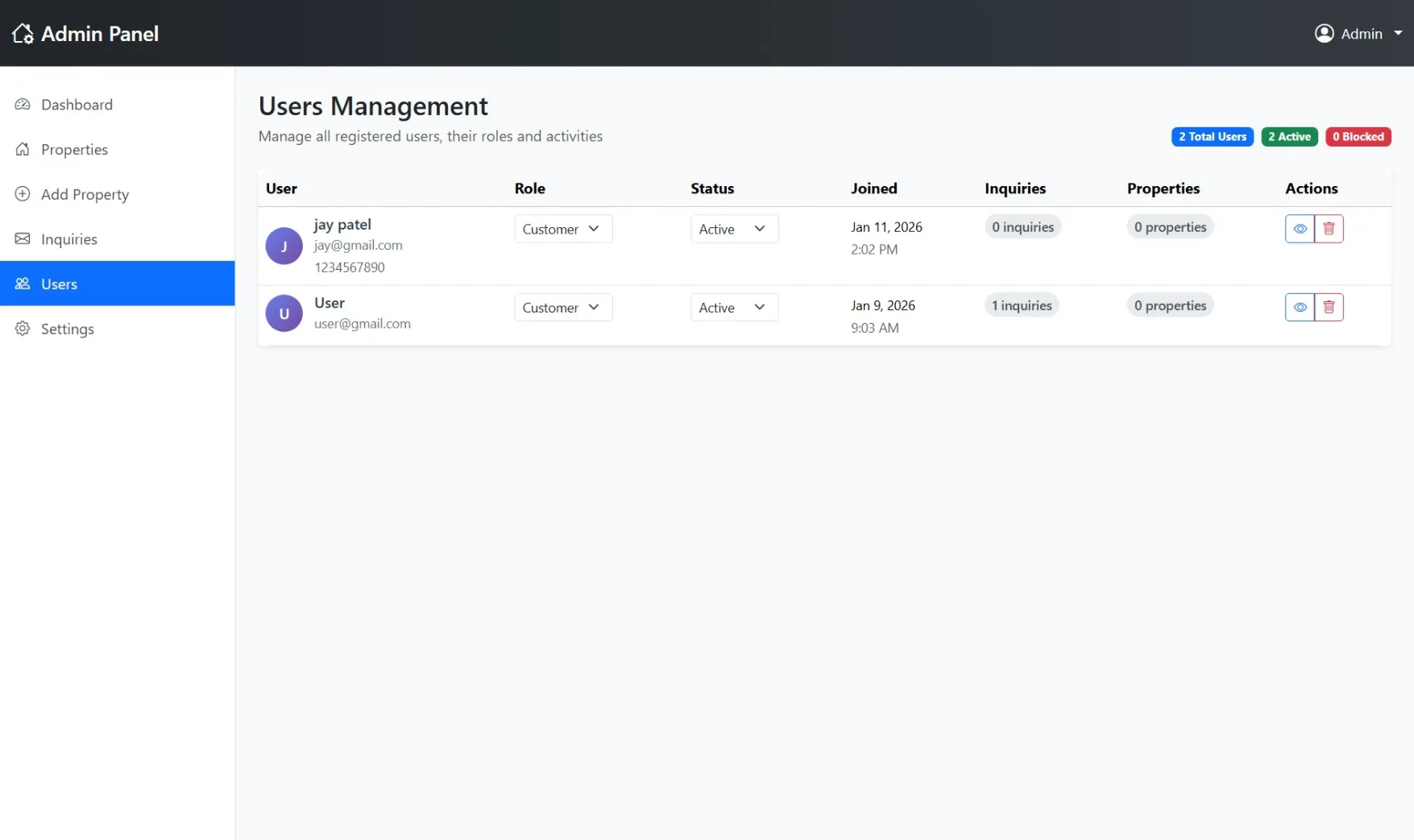Open Dashboard from the sidebar menu
This screenshot has width=1414, height=840.
(x=77, y=104)
